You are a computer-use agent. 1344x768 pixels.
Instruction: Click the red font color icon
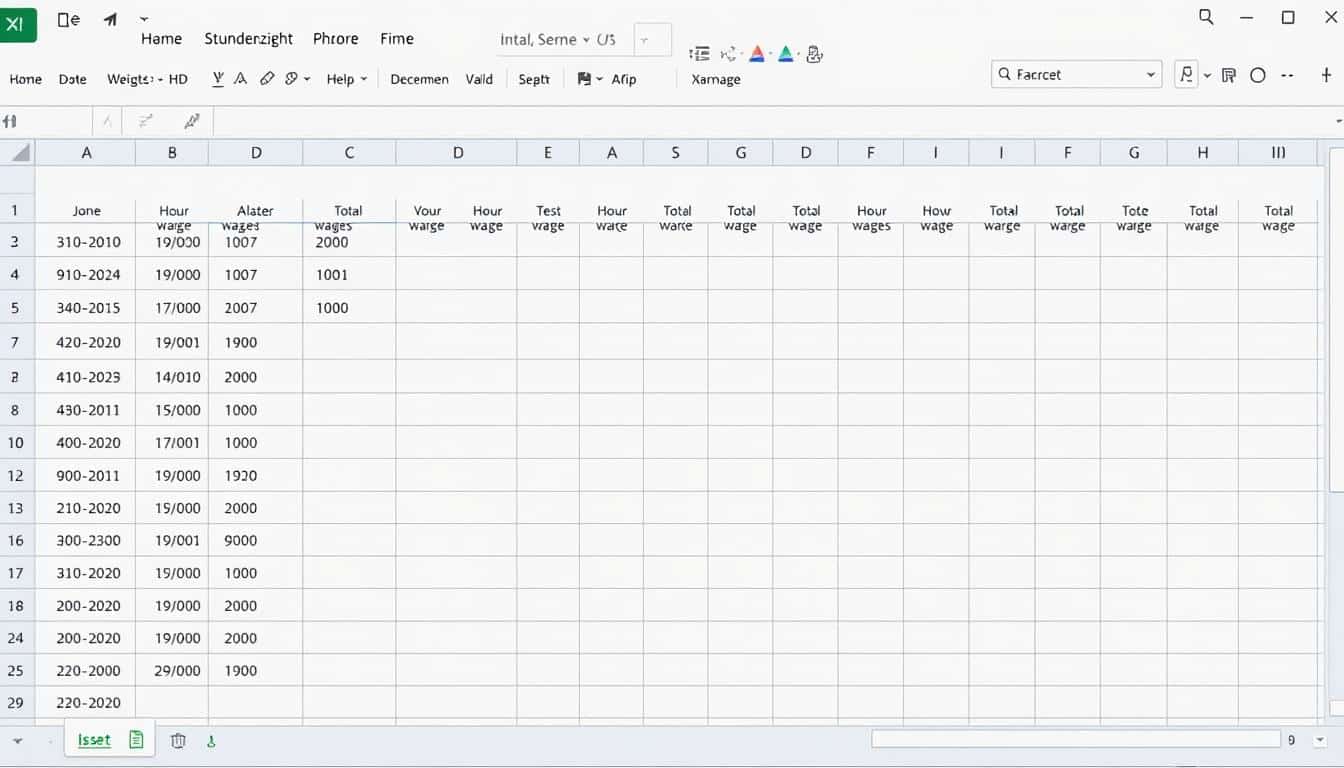pos(757,54)
